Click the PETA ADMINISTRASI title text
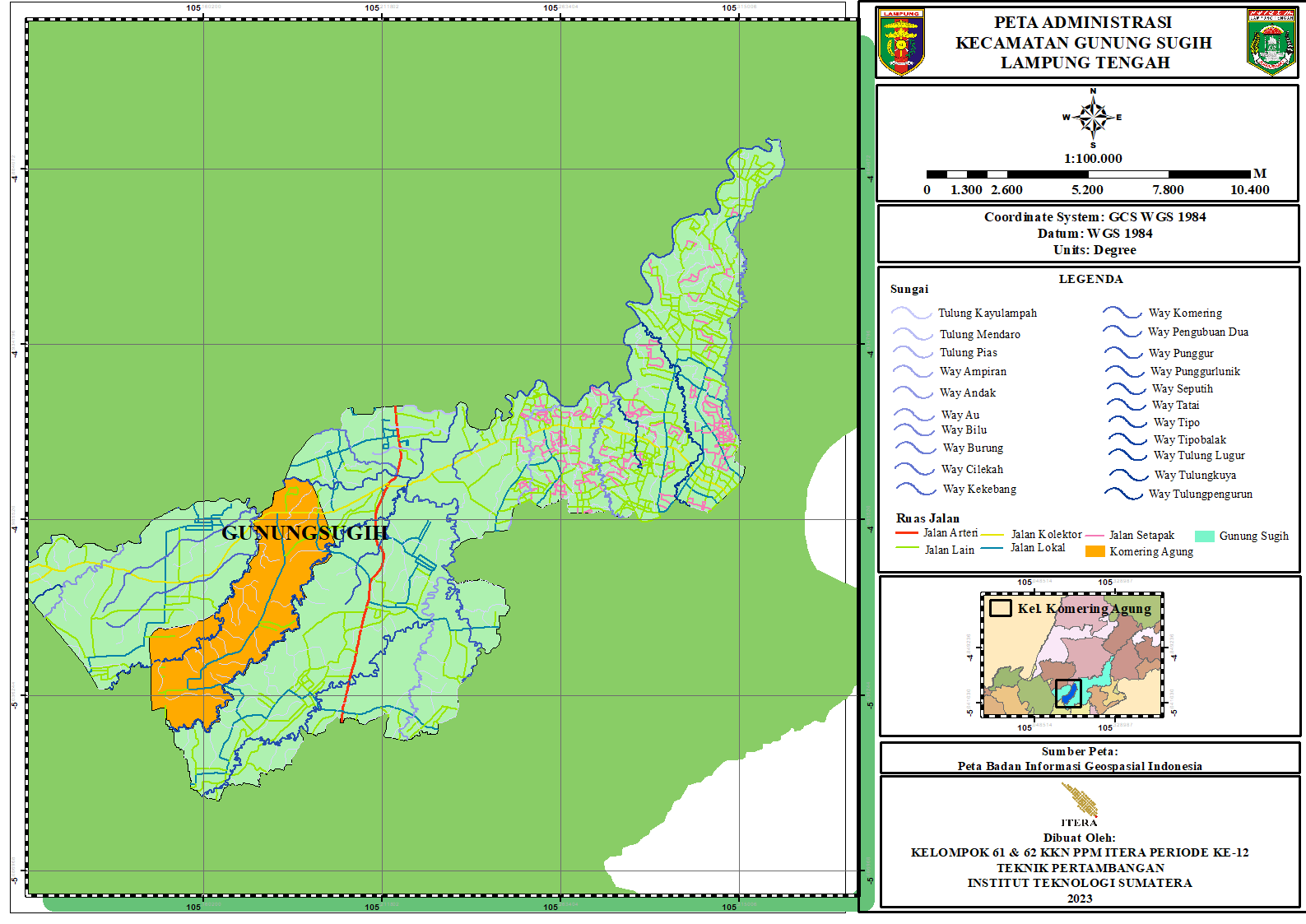Image resolution: width=1306 pixels, height=924 pixels. [x=1083, y=22]
